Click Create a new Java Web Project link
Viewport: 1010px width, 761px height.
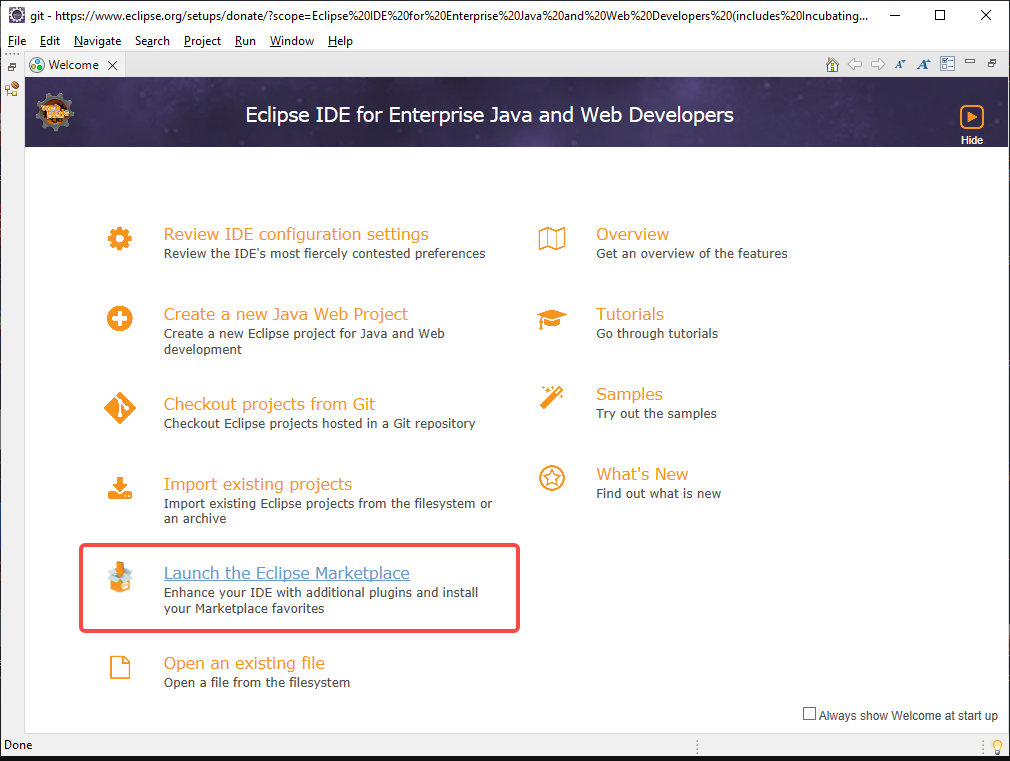pyautogui.click(x=285, y=314)
